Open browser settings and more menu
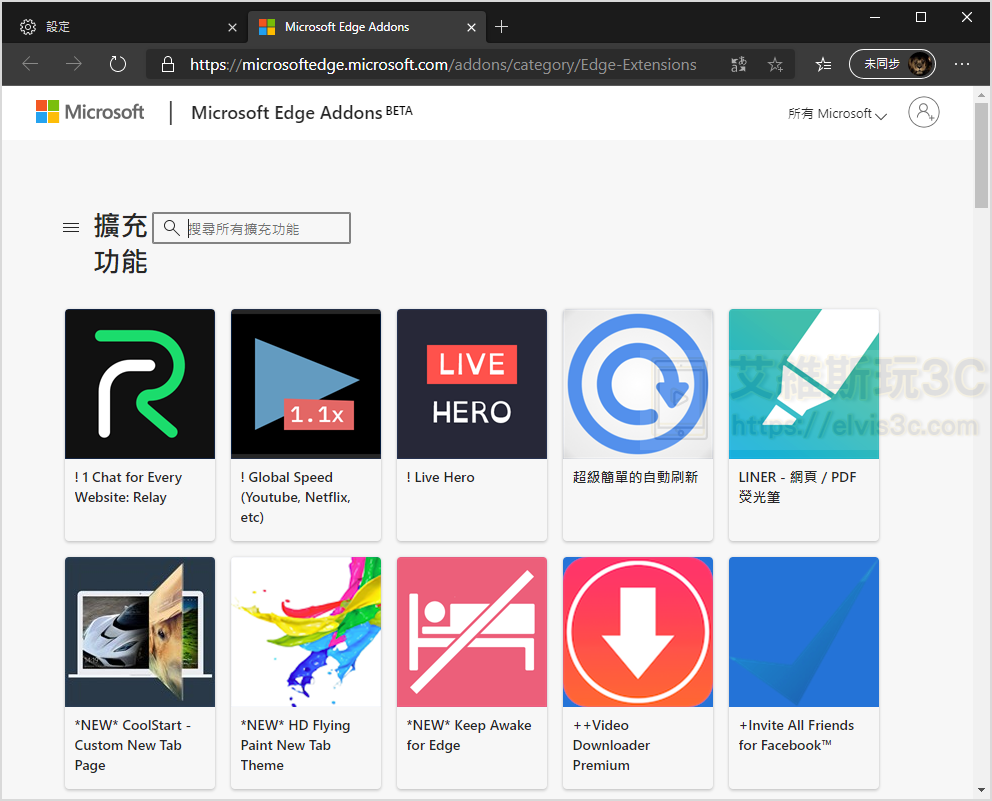The width and height of the screenshot is (992, 801). [x=962, y=65]
